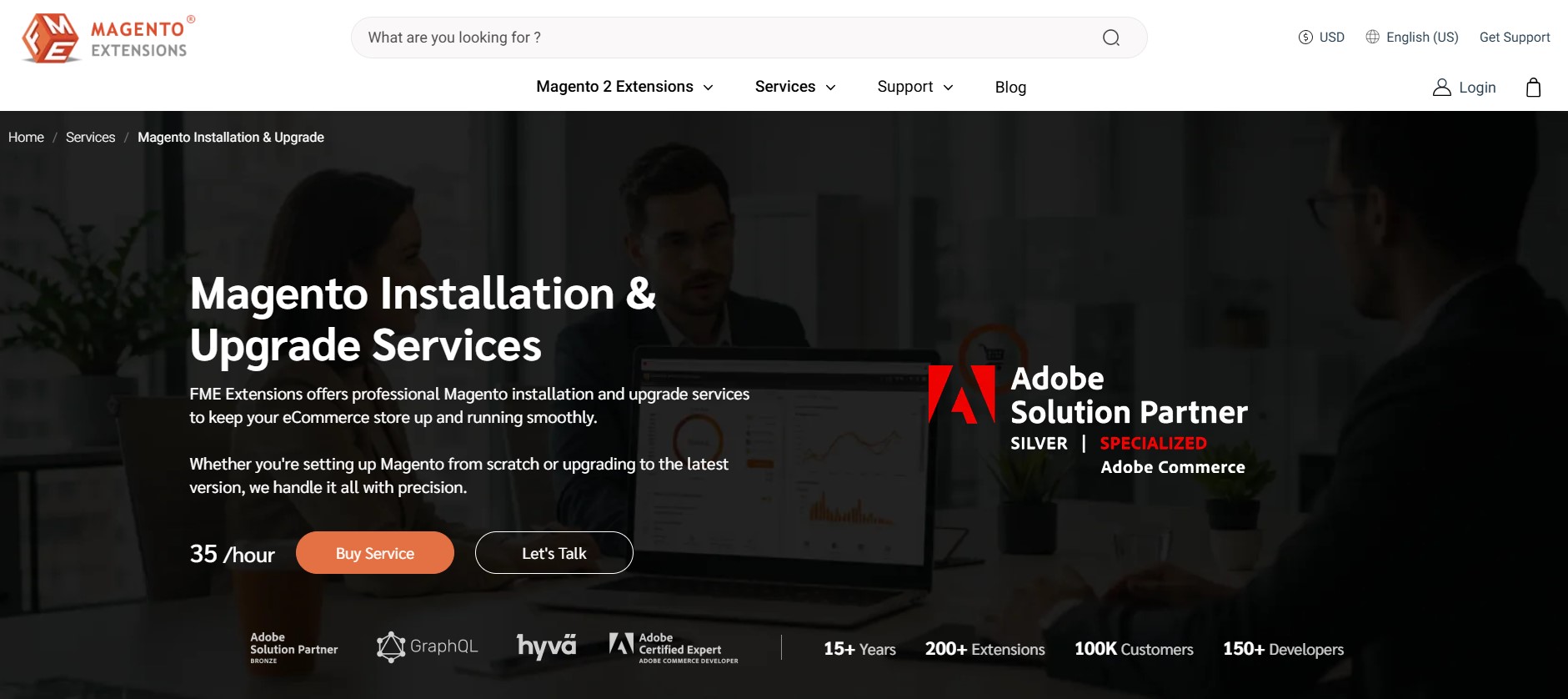The image size is (1568, 699).
Task: Click the hyvä logo
Action: 546,646
